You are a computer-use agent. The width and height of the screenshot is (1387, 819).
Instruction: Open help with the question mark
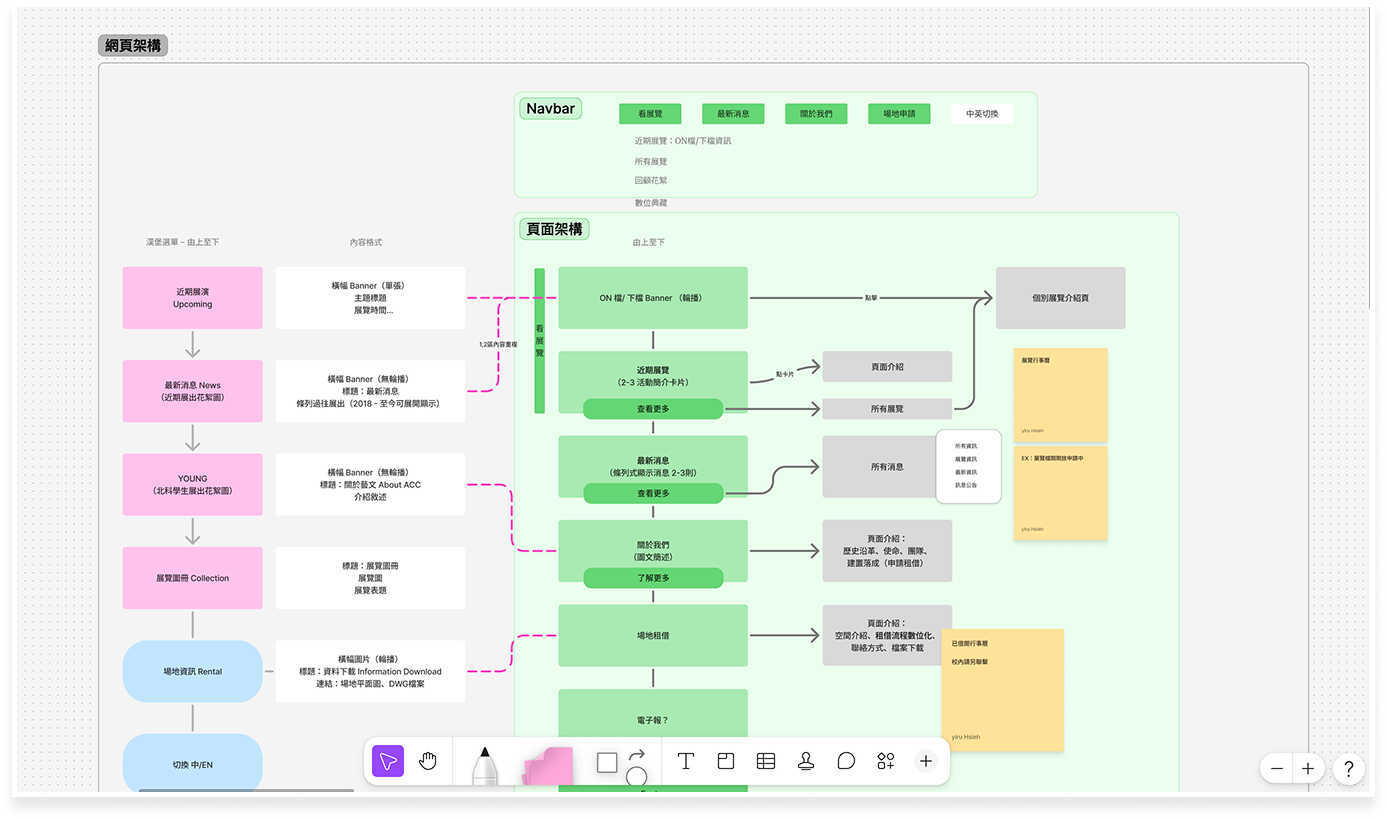(x=1349, y=769)
